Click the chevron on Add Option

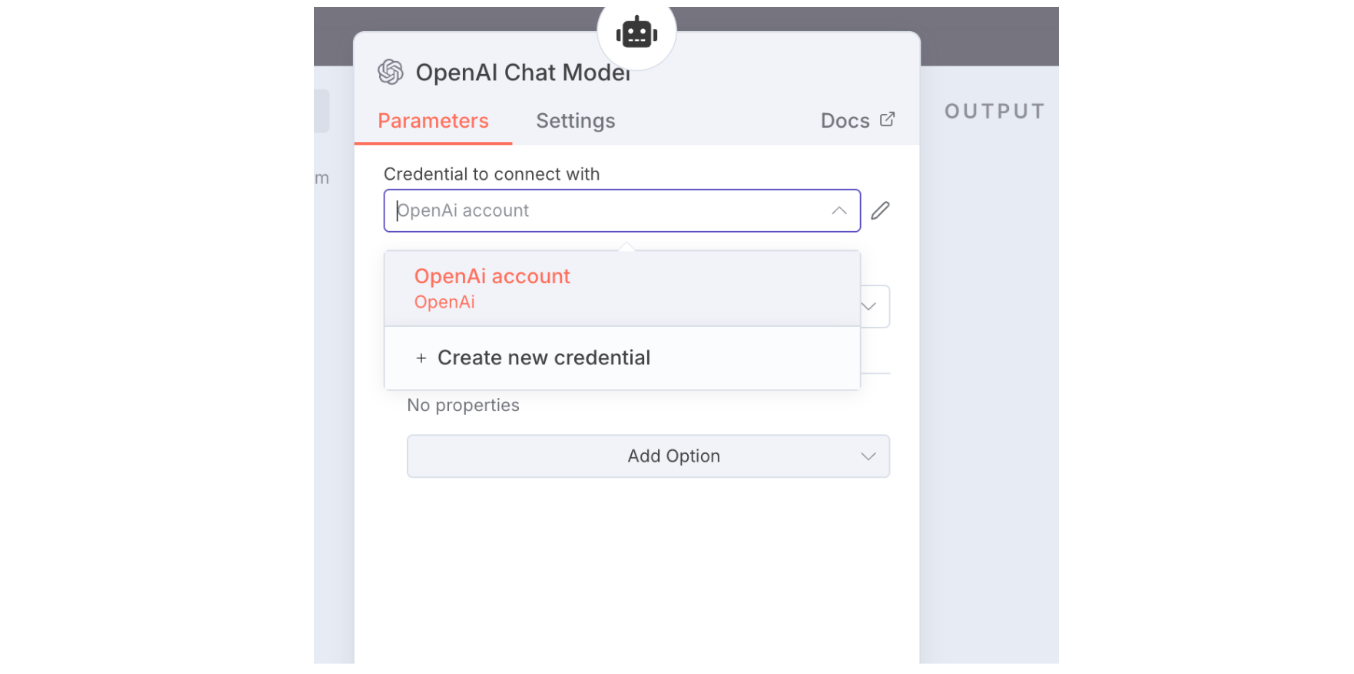point(868,456)
